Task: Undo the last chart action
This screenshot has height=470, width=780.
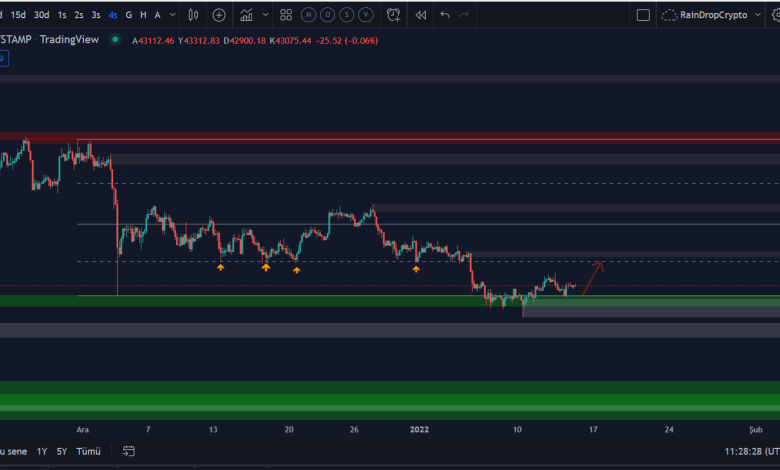Action: coord(445,15)
